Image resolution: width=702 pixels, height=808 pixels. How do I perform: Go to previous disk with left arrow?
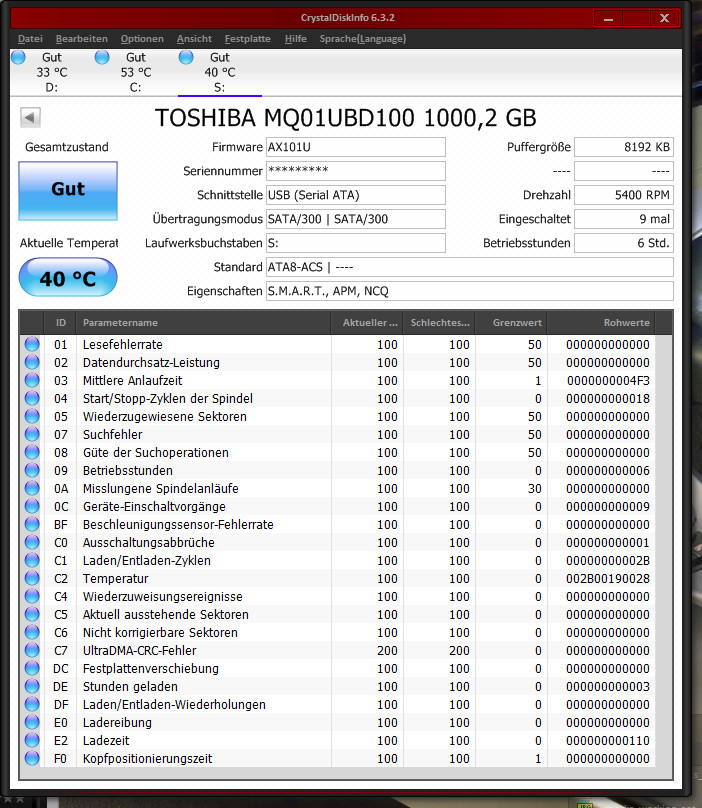tap(30, 117)
